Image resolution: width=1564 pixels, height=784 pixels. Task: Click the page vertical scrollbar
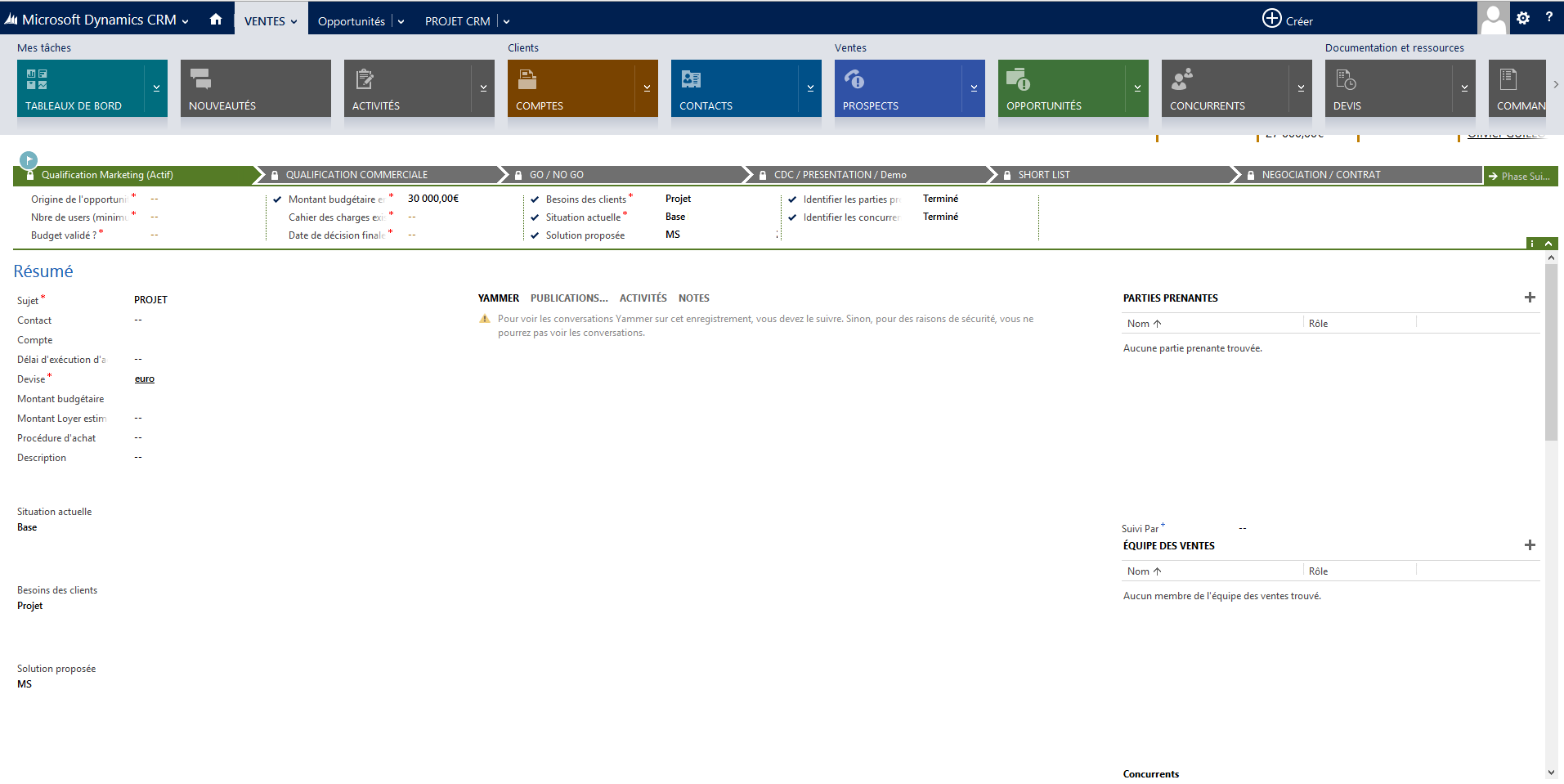pyautogui.click(x=1551, y=352)
